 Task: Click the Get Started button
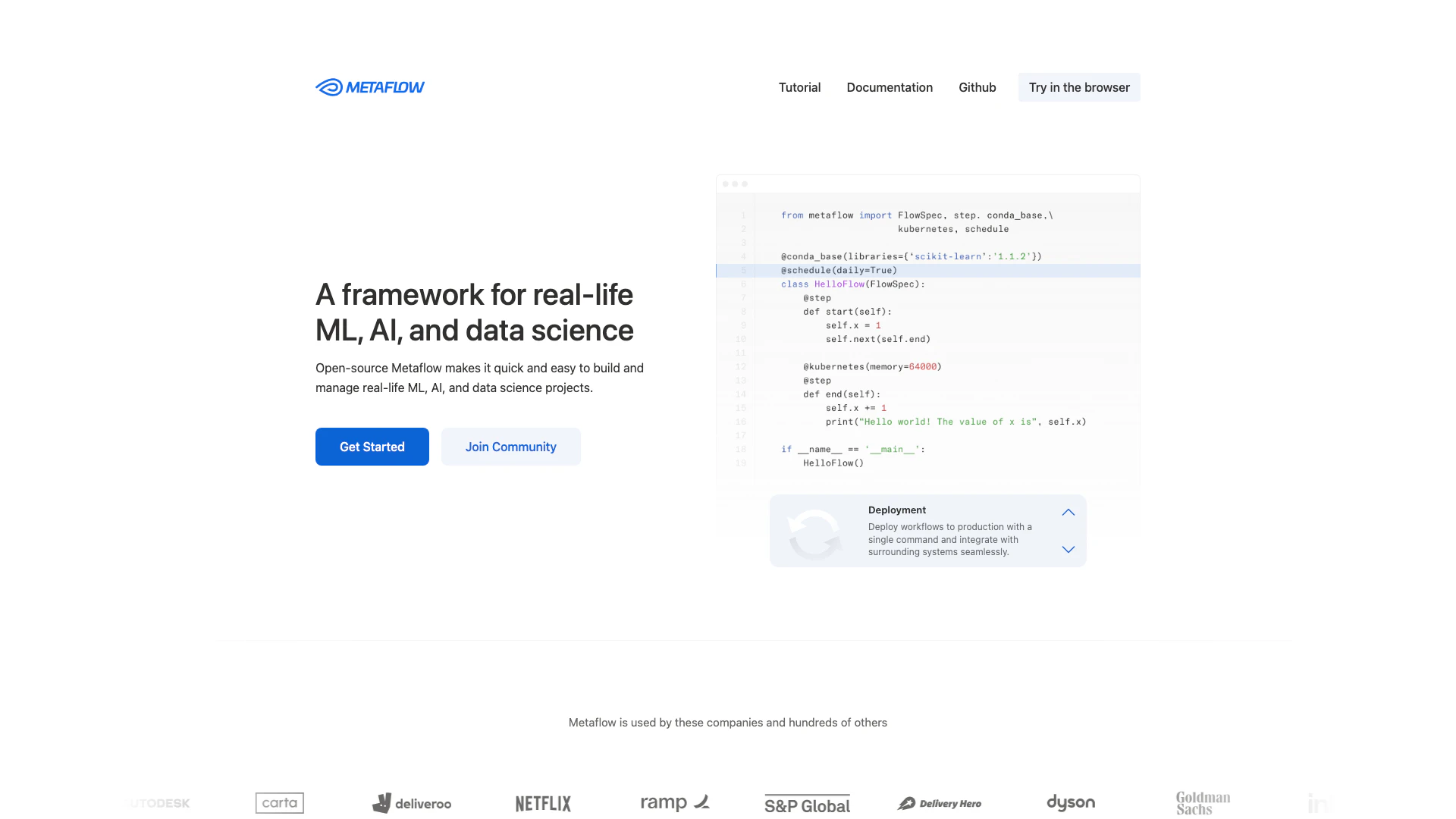point(372,447)
